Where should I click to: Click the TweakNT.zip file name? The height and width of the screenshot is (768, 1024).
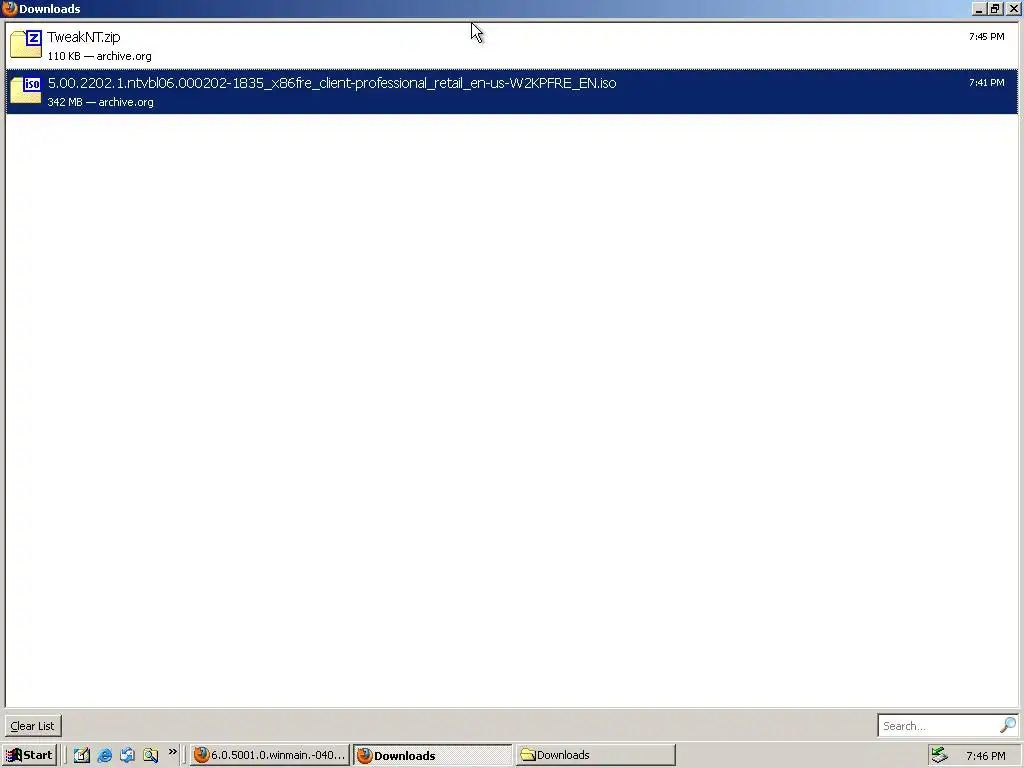click(x=84, y=37)
